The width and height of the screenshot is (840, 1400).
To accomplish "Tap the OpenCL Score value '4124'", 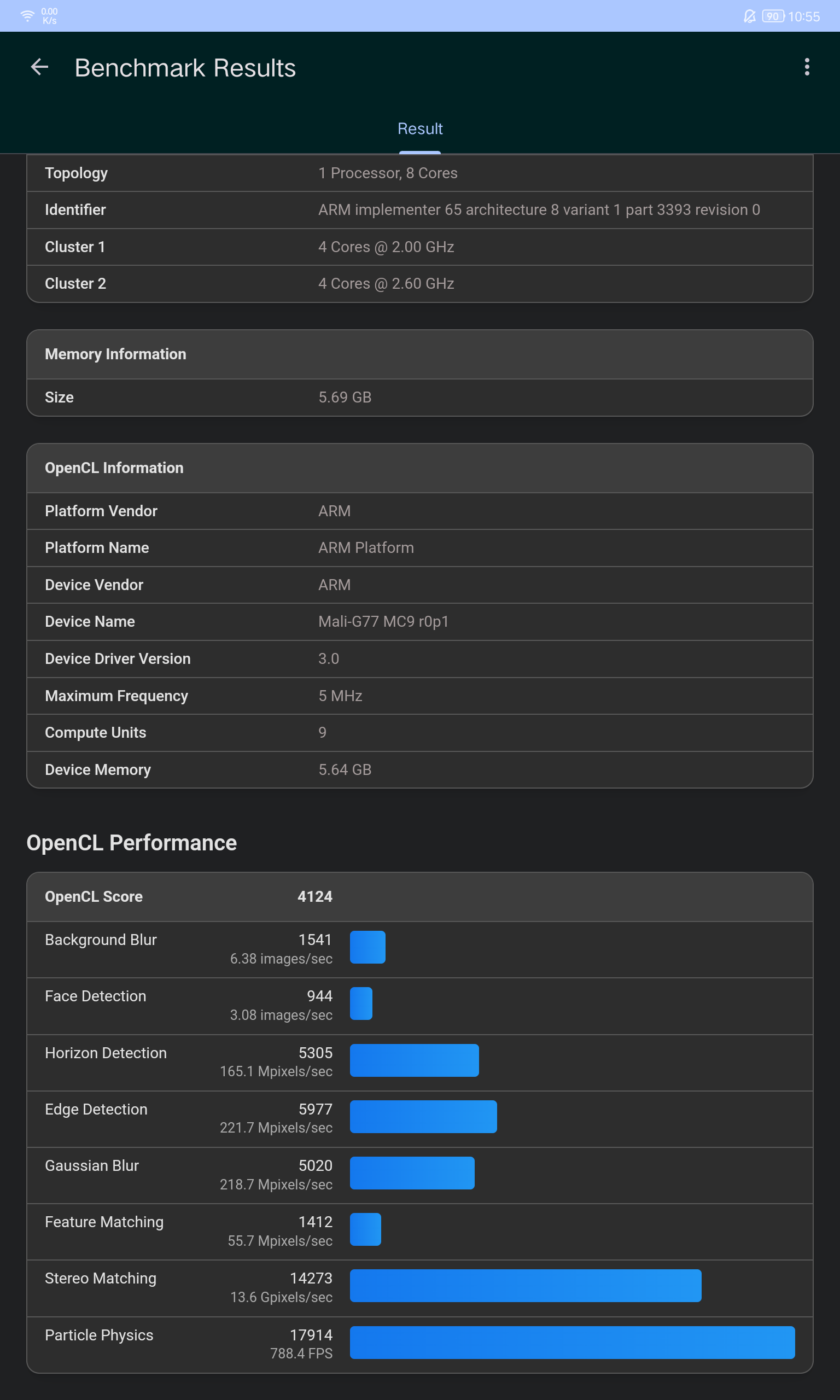I will [314, 897].
